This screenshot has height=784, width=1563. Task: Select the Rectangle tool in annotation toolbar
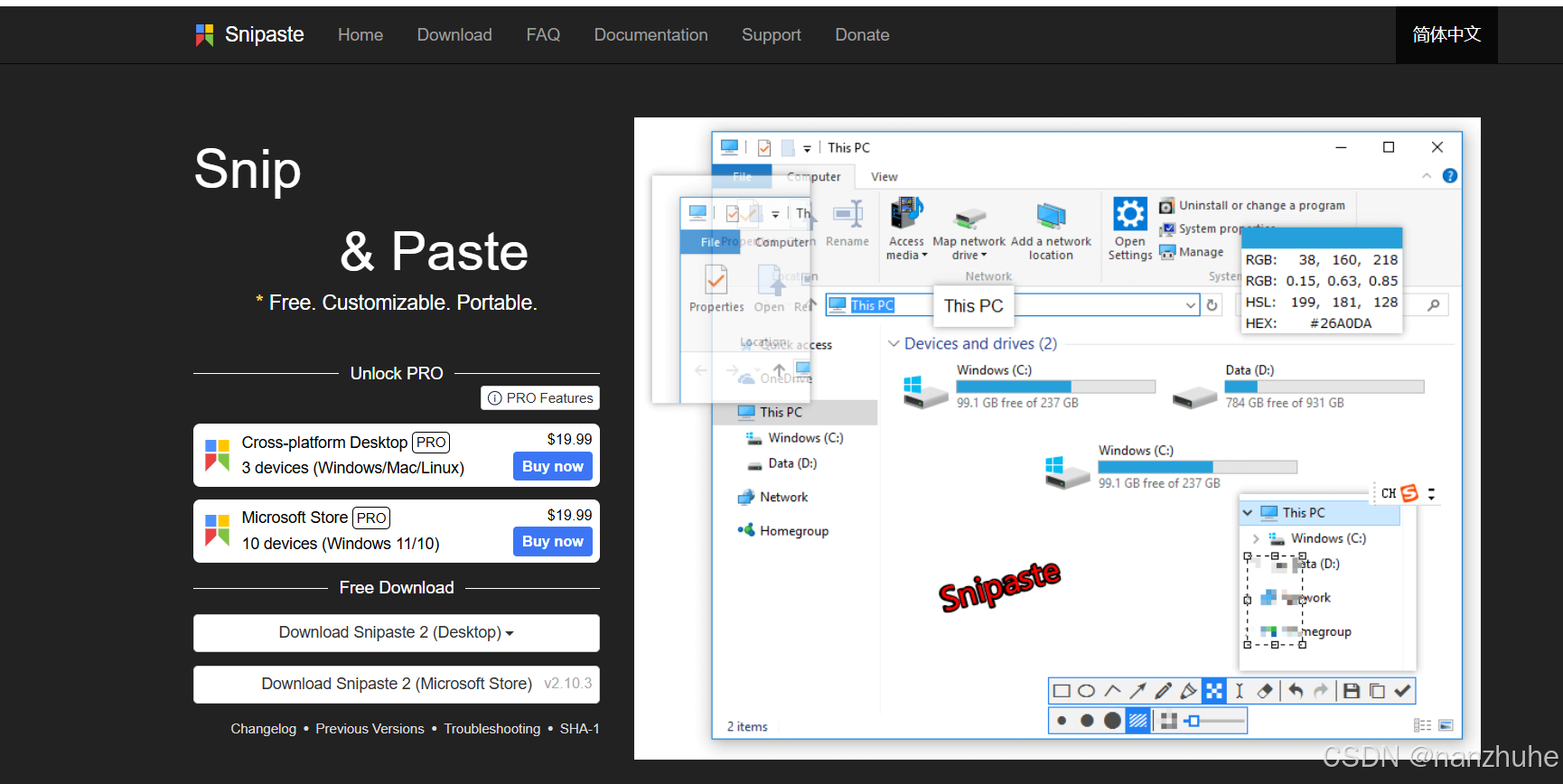pyautogui.click(x=1062, y=691)
